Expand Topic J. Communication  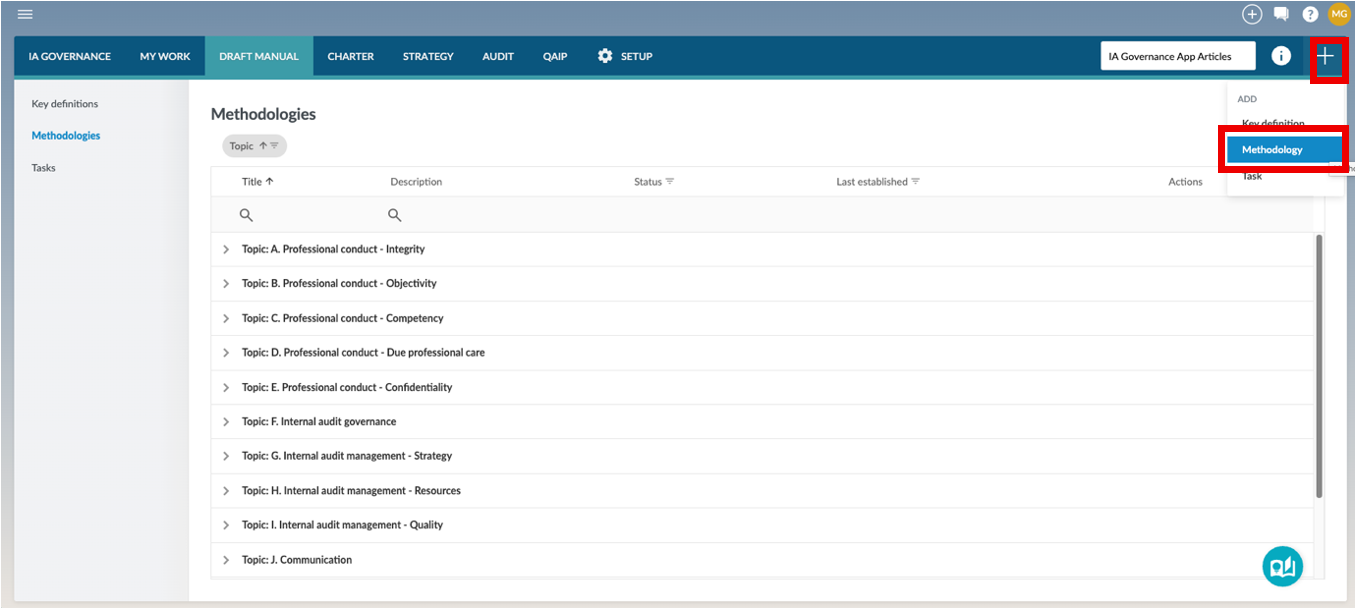[226, 560]
